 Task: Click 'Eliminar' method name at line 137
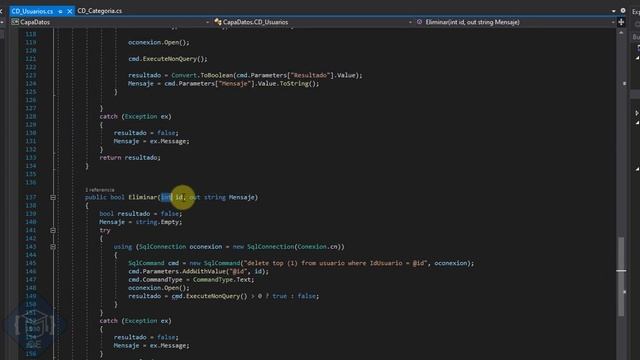click(x=143, y=198)
